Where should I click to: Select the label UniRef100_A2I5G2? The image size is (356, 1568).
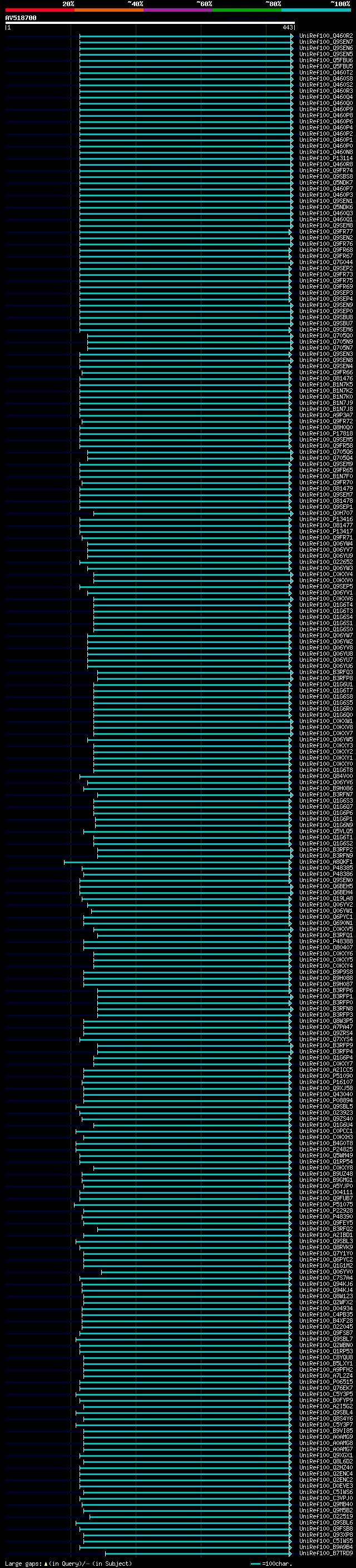(325, 1406)
